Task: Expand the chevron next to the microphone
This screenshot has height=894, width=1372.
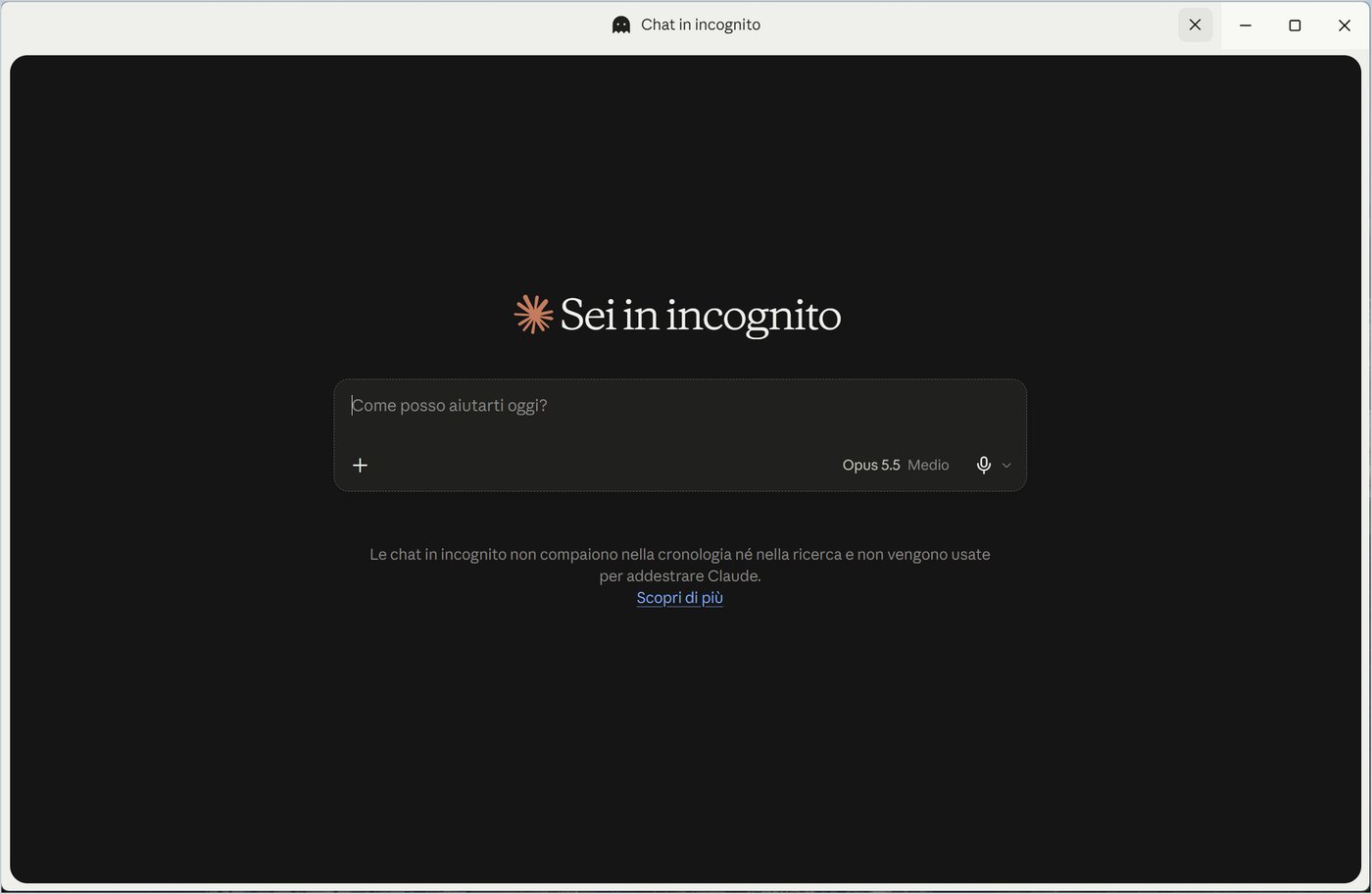Action: [1006, 466]
